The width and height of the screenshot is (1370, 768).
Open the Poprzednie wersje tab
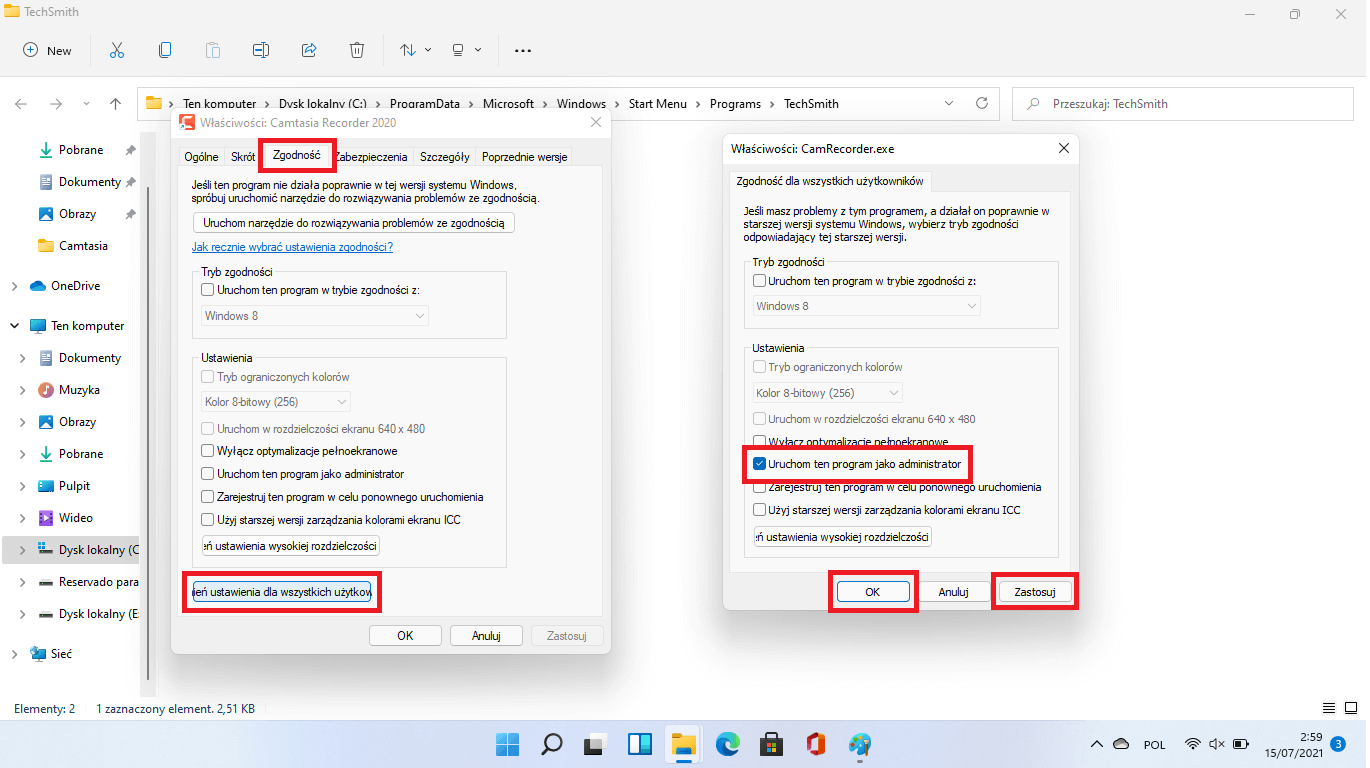[x=525, y=157]
